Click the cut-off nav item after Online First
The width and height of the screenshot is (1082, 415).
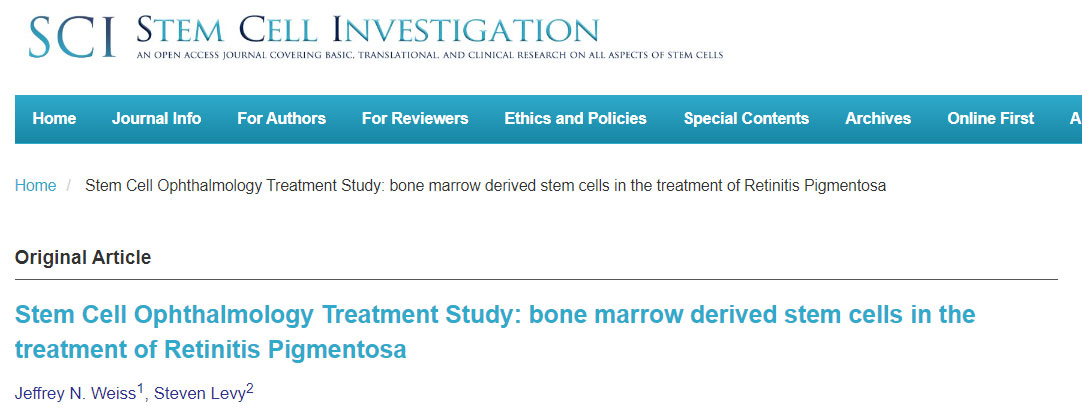1075,119
